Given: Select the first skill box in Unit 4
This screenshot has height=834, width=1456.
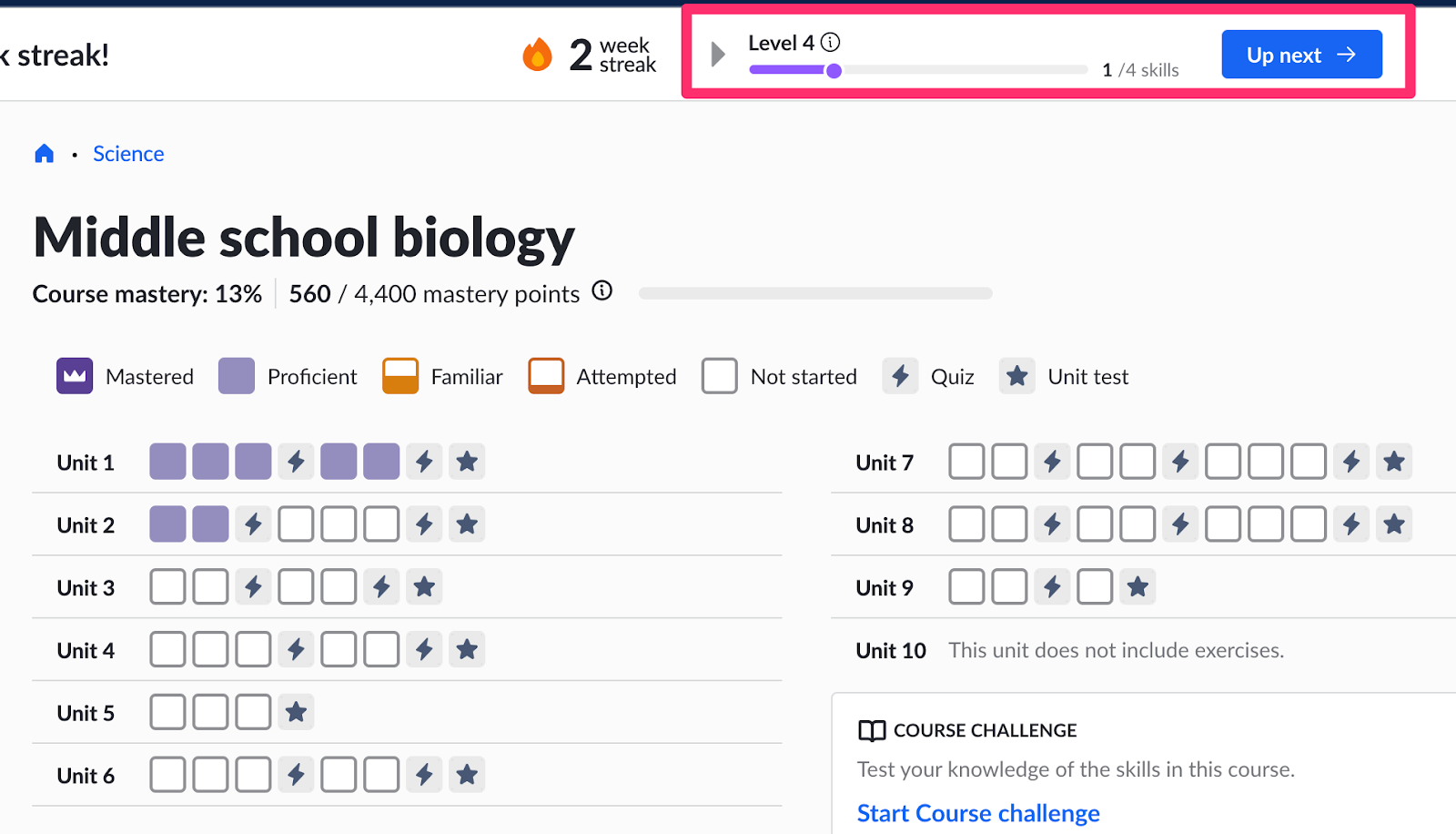Looking at the screenshot, I should [167, 650].
